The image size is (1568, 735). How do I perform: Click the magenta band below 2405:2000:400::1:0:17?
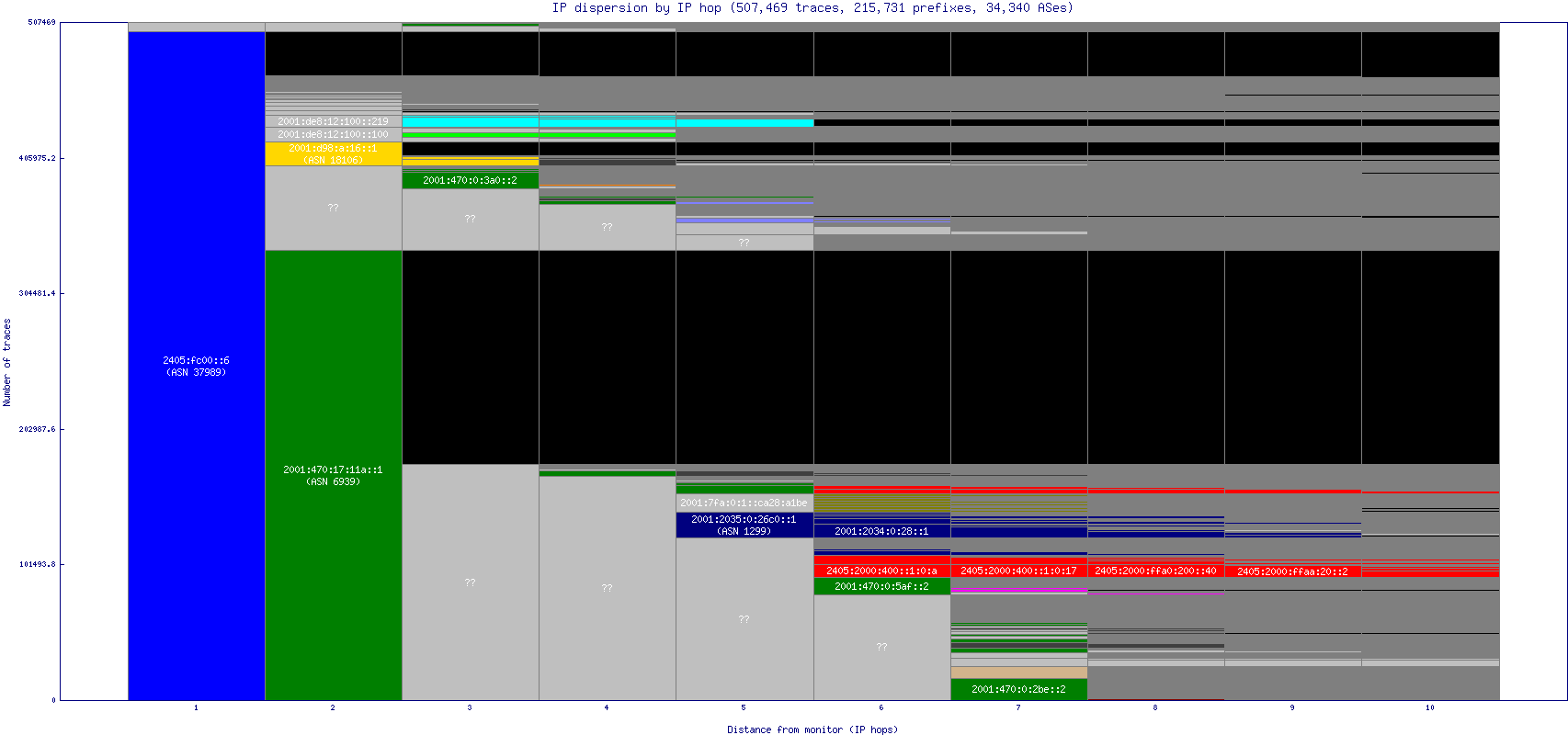(1018, 590)
